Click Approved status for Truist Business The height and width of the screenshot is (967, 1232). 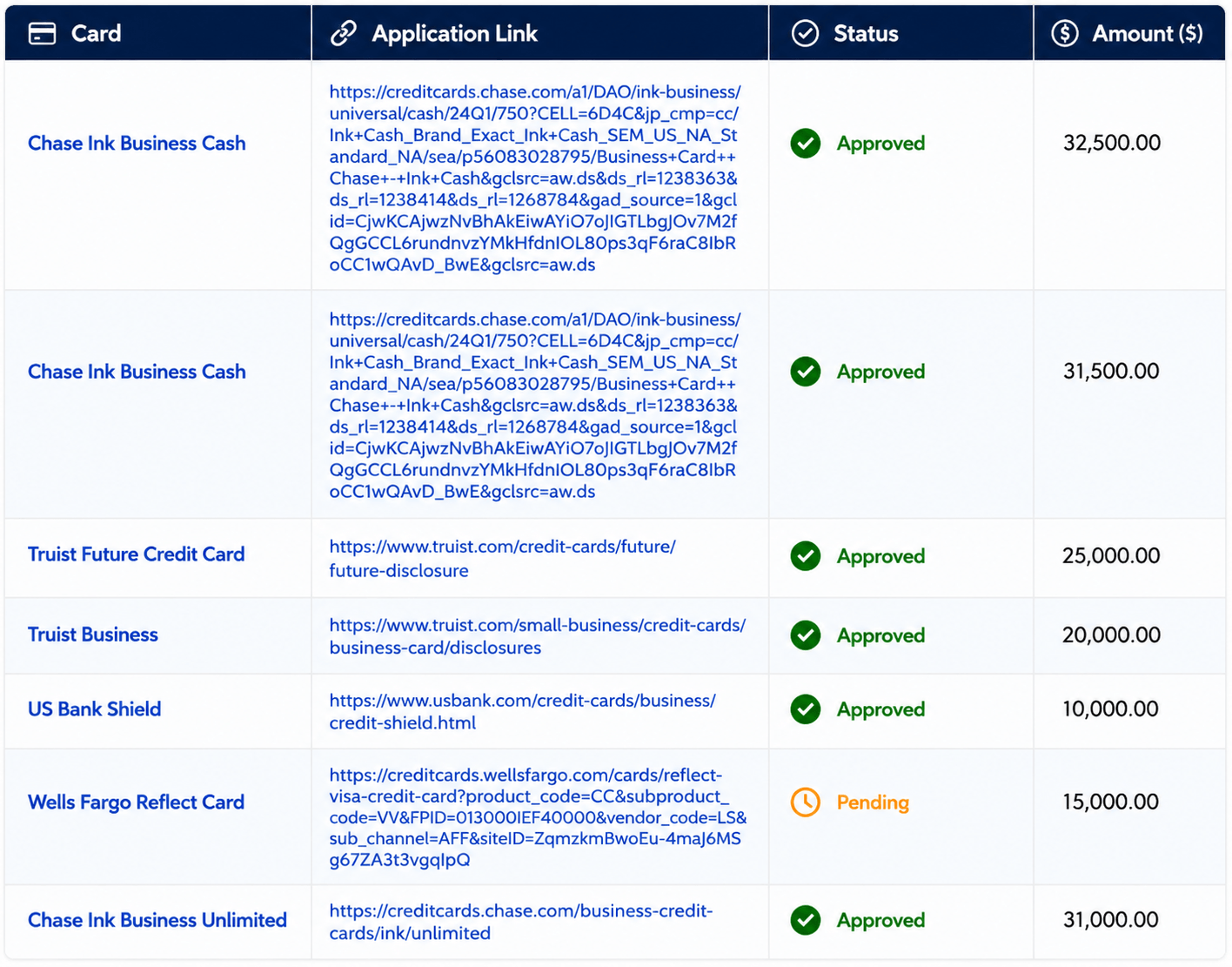pos(880,635)
